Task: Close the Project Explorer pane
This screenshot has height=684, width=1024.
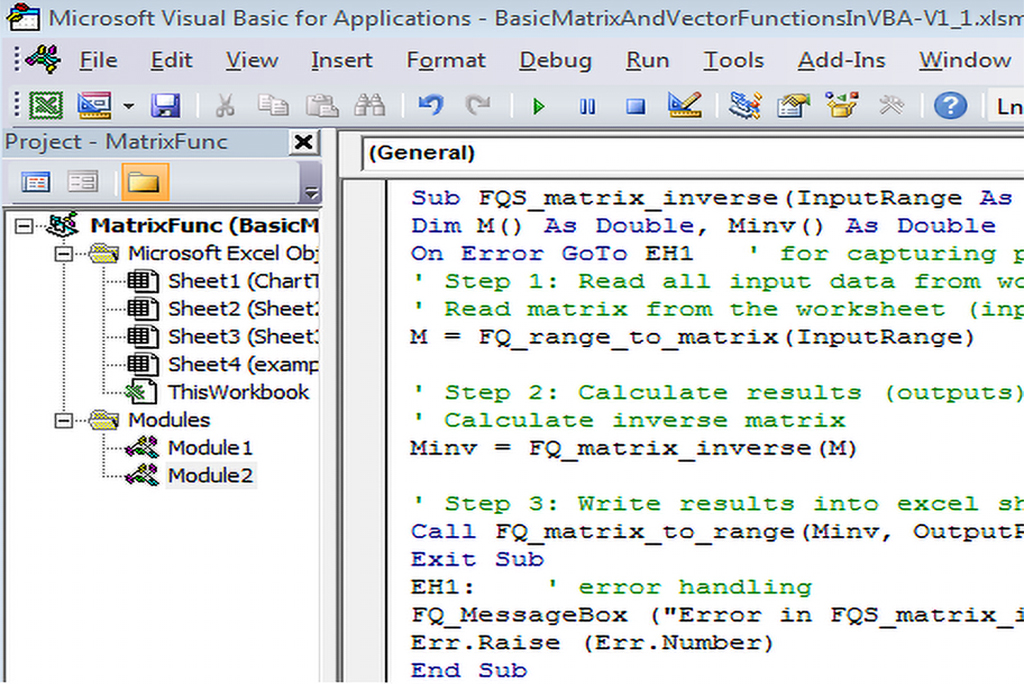Action: (303, 142)
